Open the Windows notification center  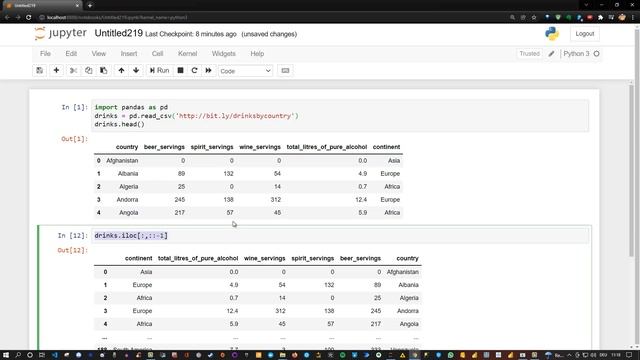pyautogui.click(x=629, y=355)
